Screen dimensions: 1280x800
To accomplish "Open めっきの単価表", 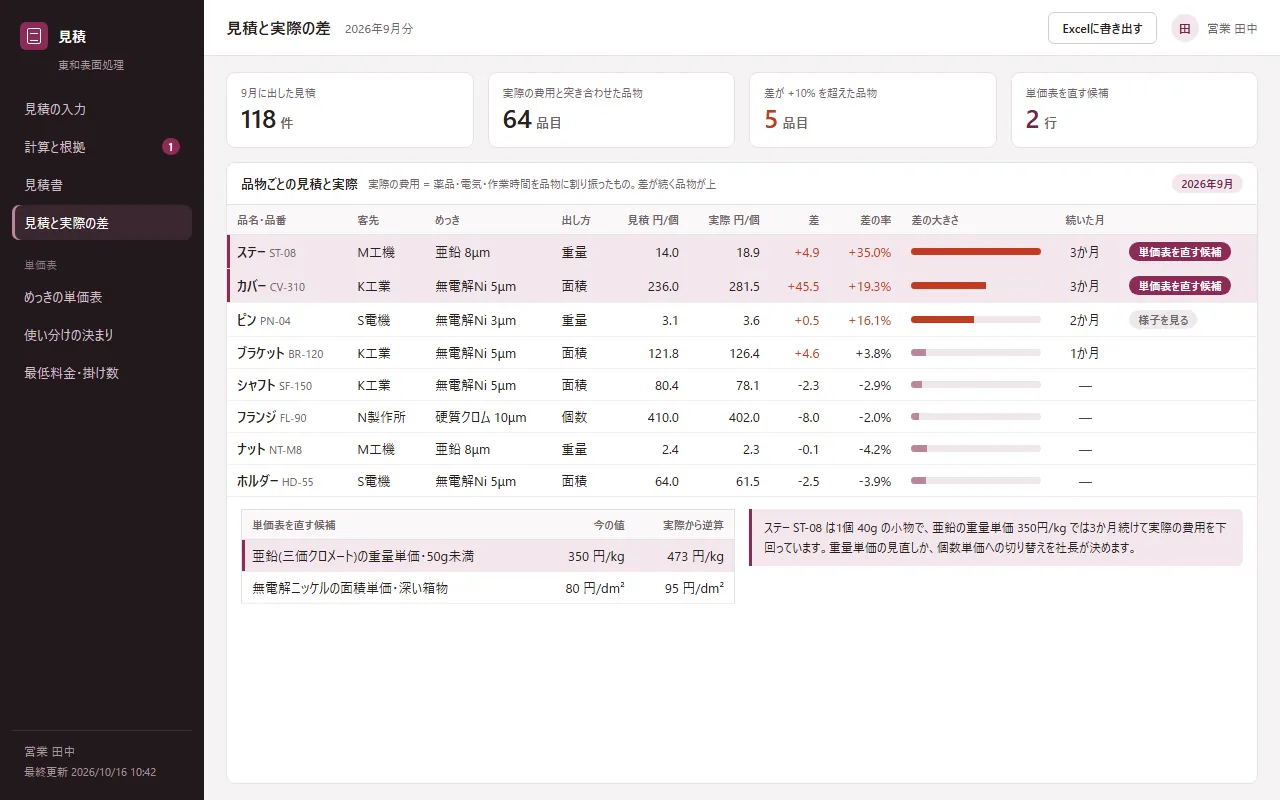I will (102, 297).
